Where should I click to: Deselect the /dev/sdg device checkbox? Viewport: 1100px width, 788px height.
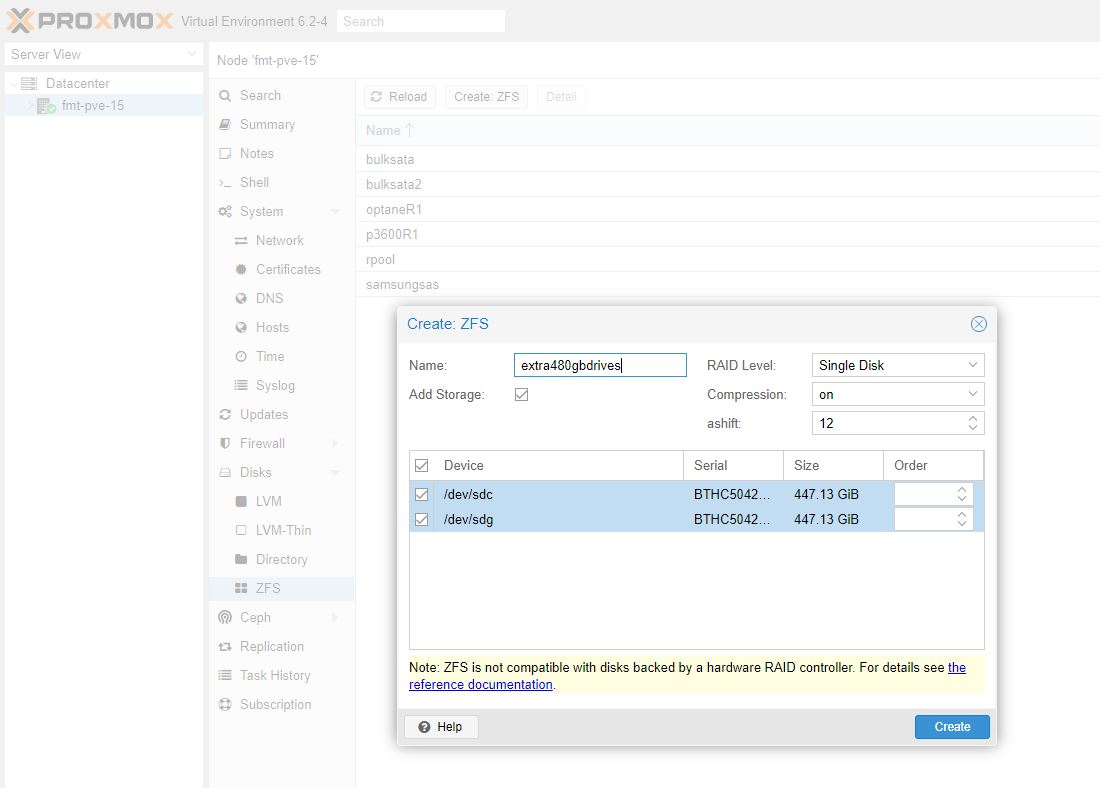click(422, 519)
